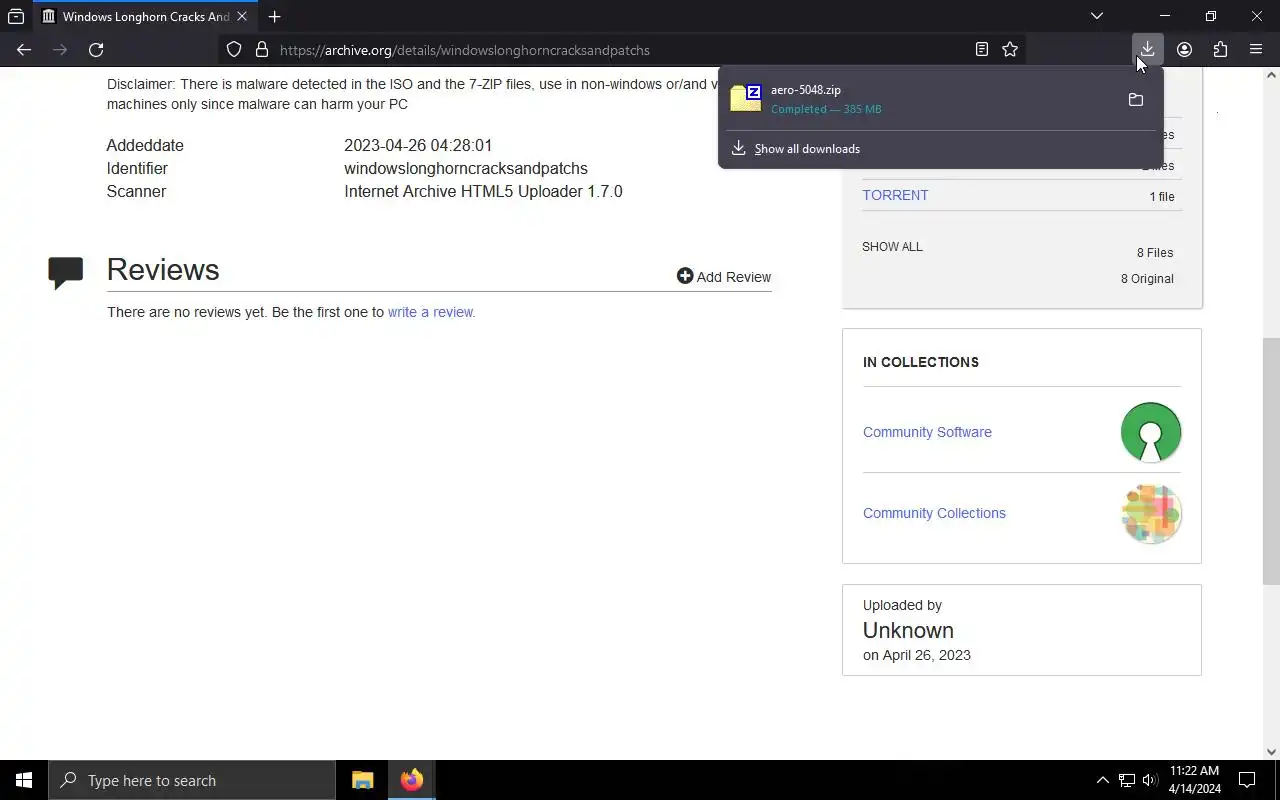Viewport: 1280px width, 800px height.
Task: Close the Windows Longhorn Cracks tab
Action: pyautogui.click(x=241, y=17)
